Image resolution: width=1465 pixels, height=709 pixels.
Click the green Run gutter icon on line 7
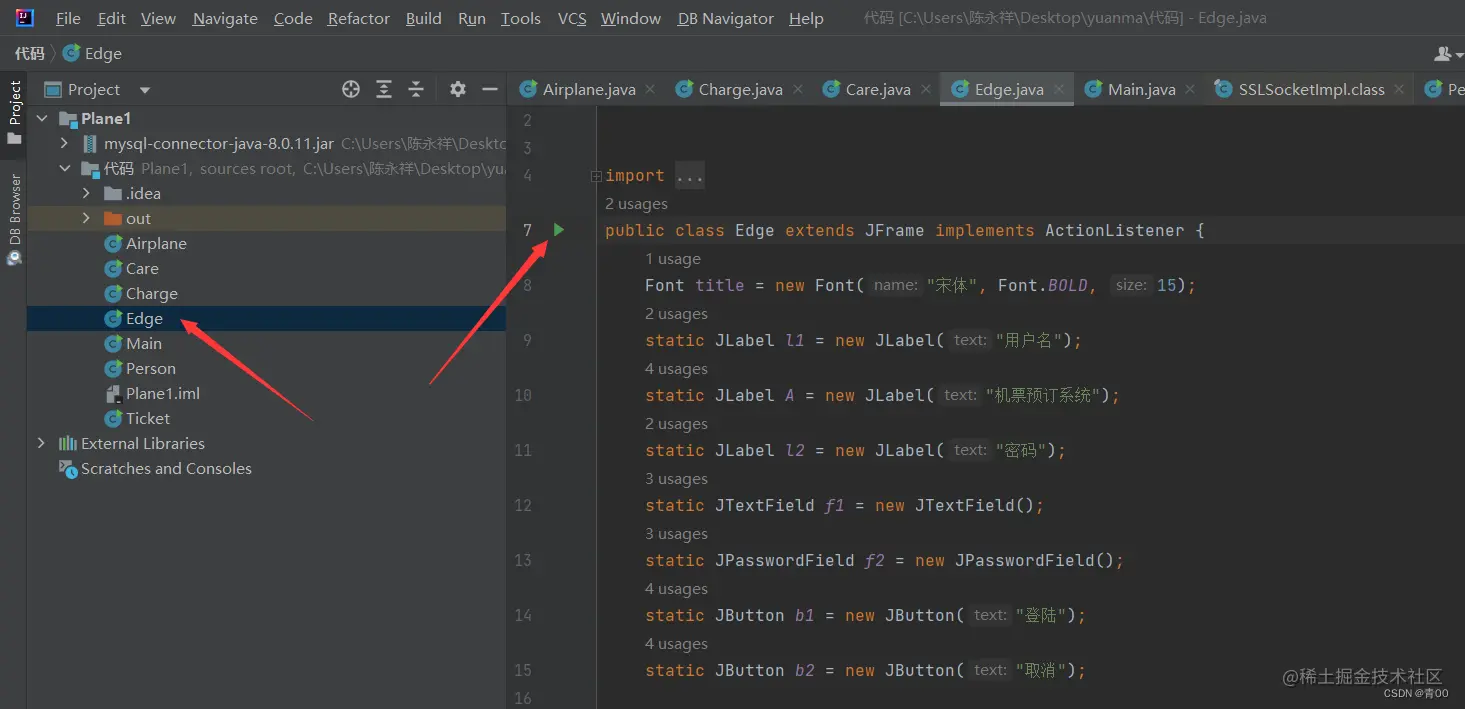(559, 230)
